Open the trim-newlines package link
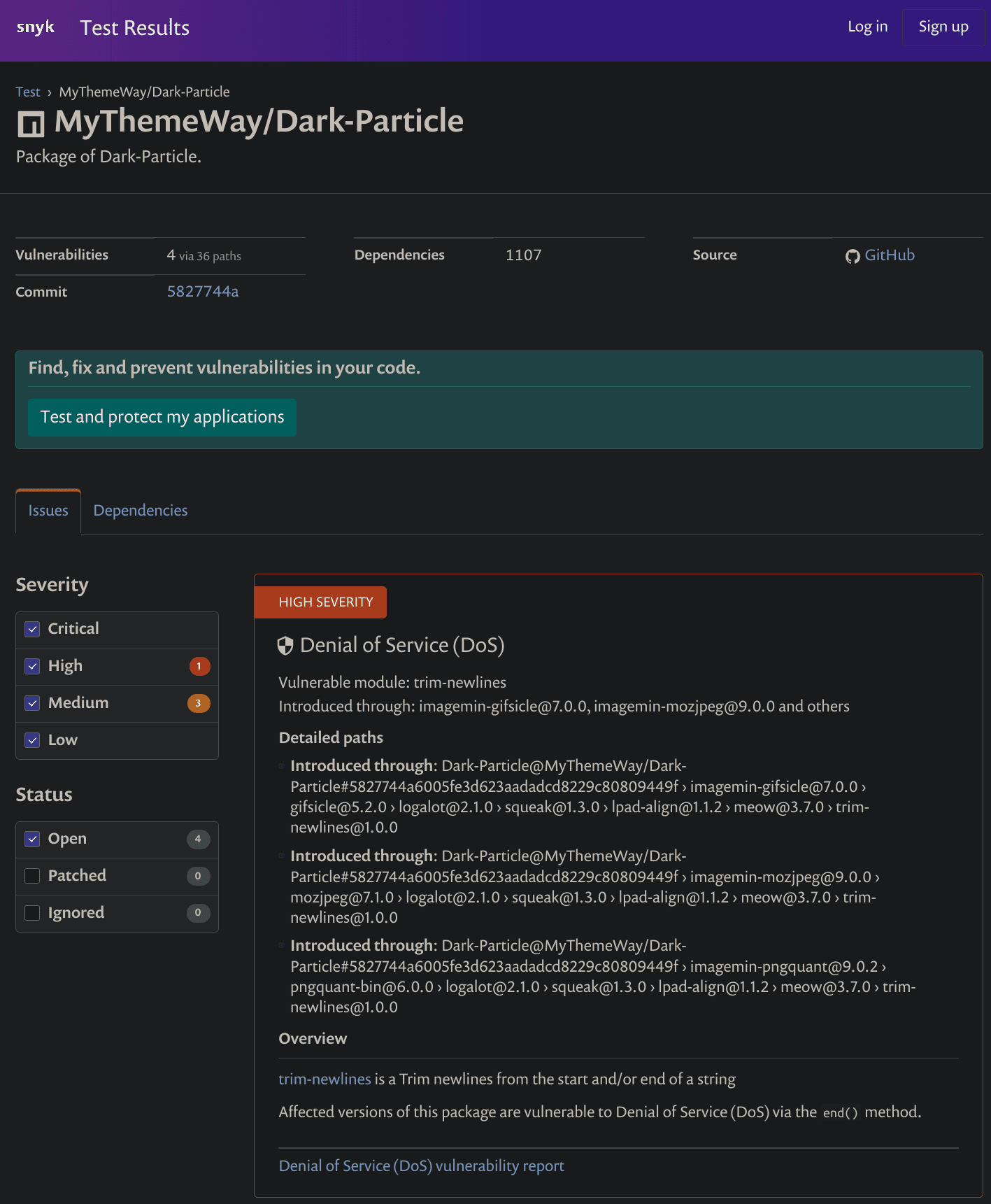This screenshot has height=1204, width=991. (x=325, y=1079)
